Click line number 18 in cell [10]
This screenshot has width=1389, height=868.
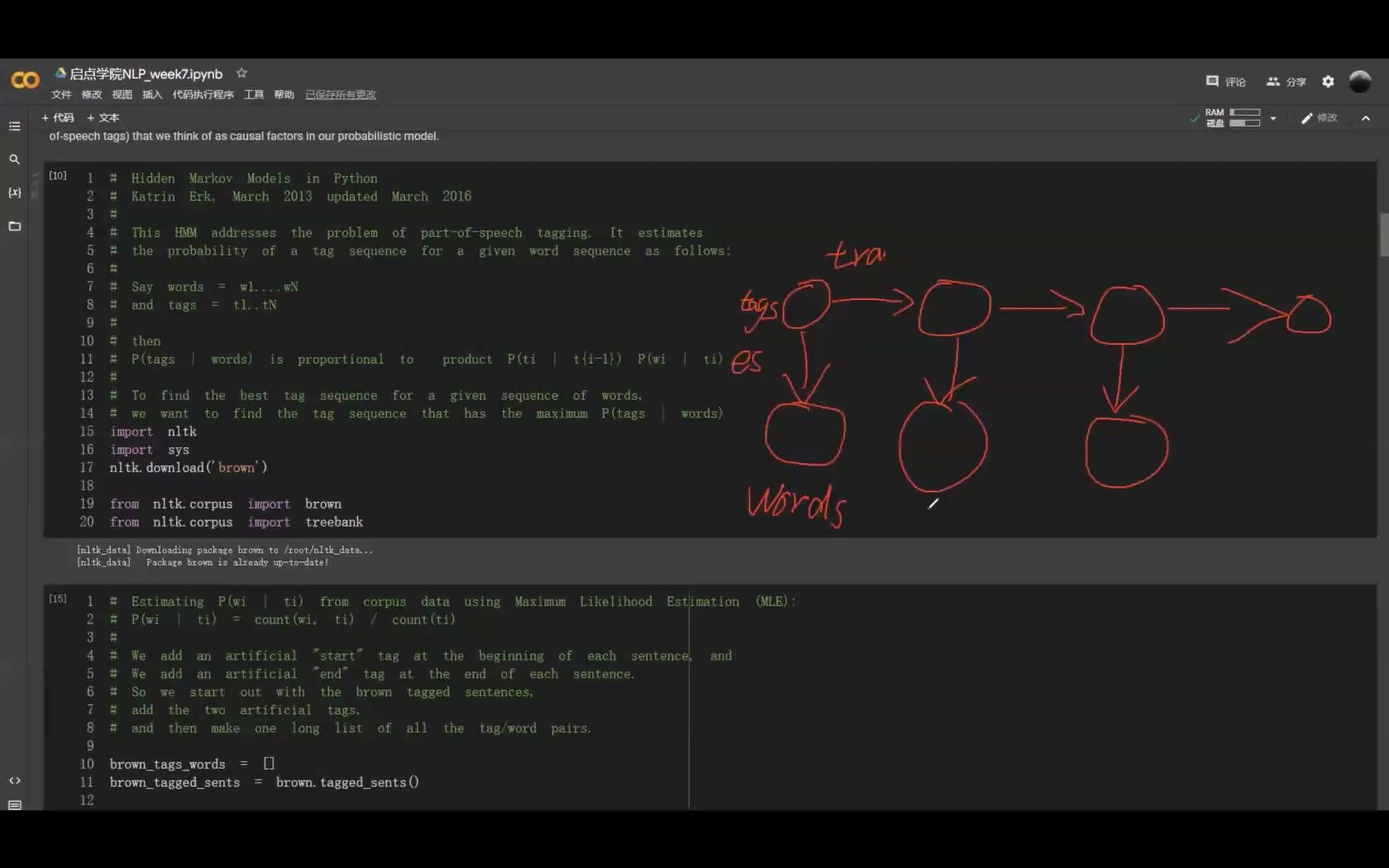(87, 486)
